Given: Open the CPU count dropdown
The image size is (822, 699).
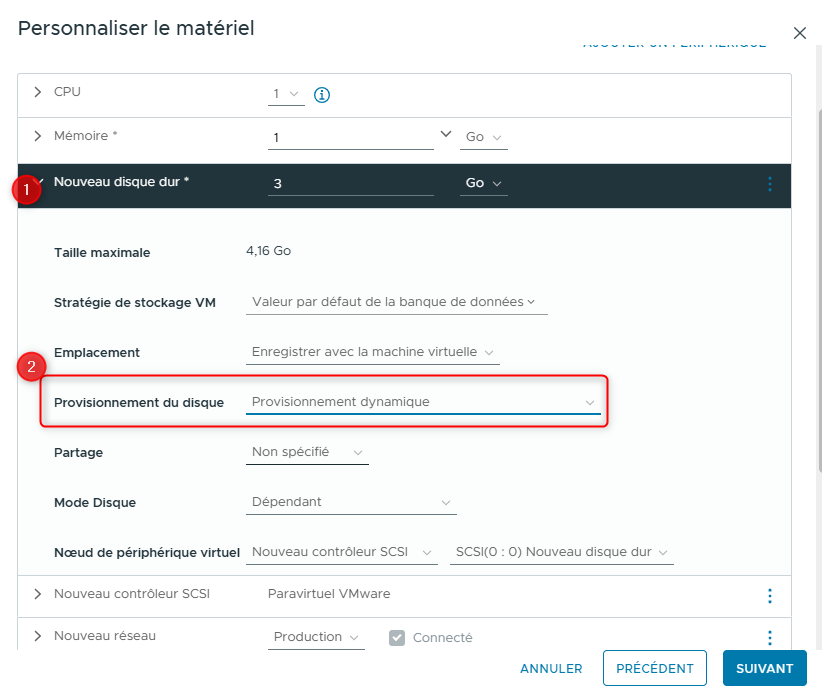Looking at the screenshot, I should (x=286, y=95).
